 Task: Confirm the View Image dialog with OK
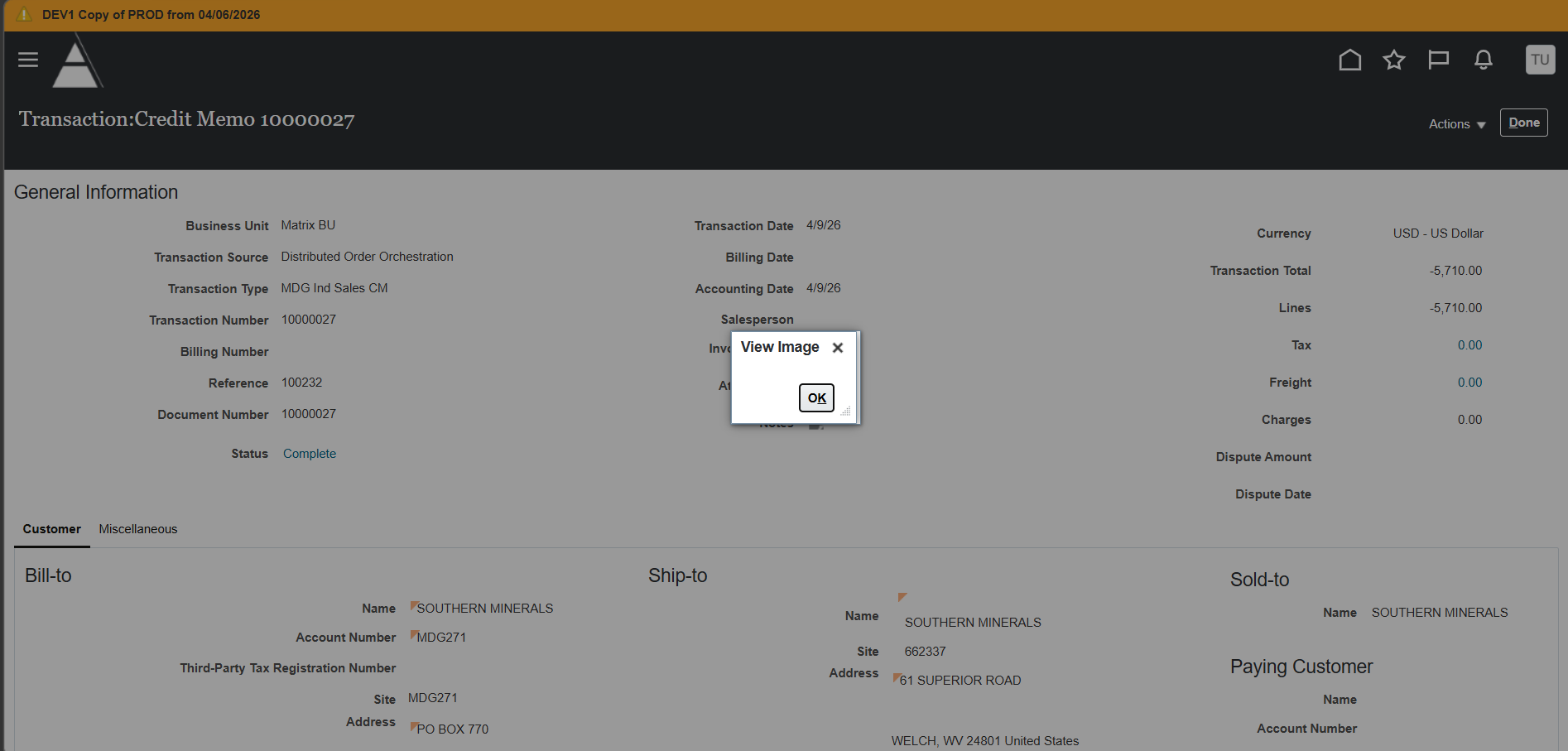tap(815, 397)
